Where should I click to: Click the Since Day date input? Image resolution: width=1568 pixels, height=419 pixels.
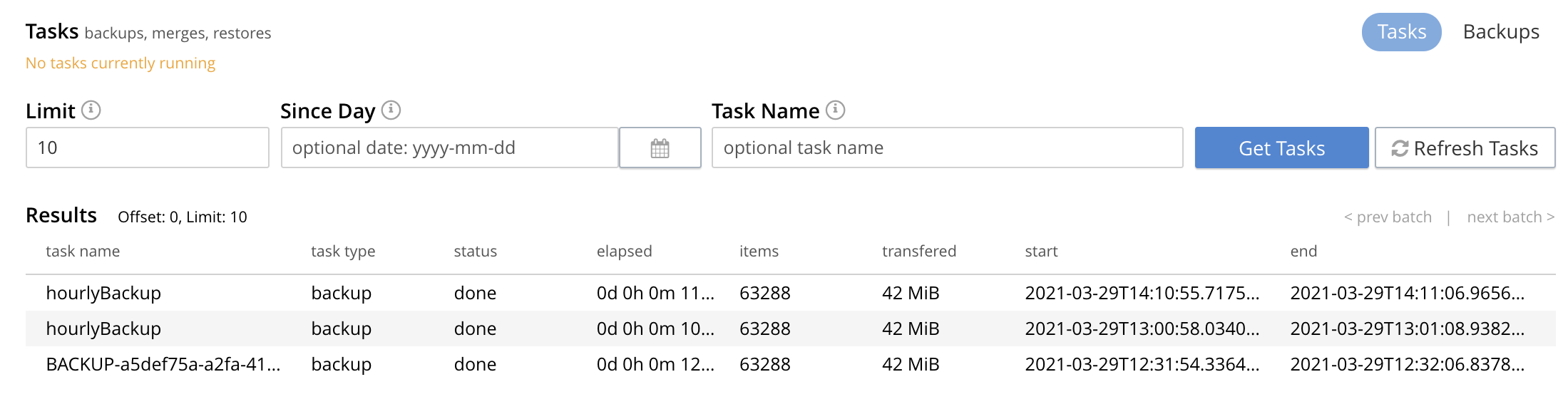[449, 148]
